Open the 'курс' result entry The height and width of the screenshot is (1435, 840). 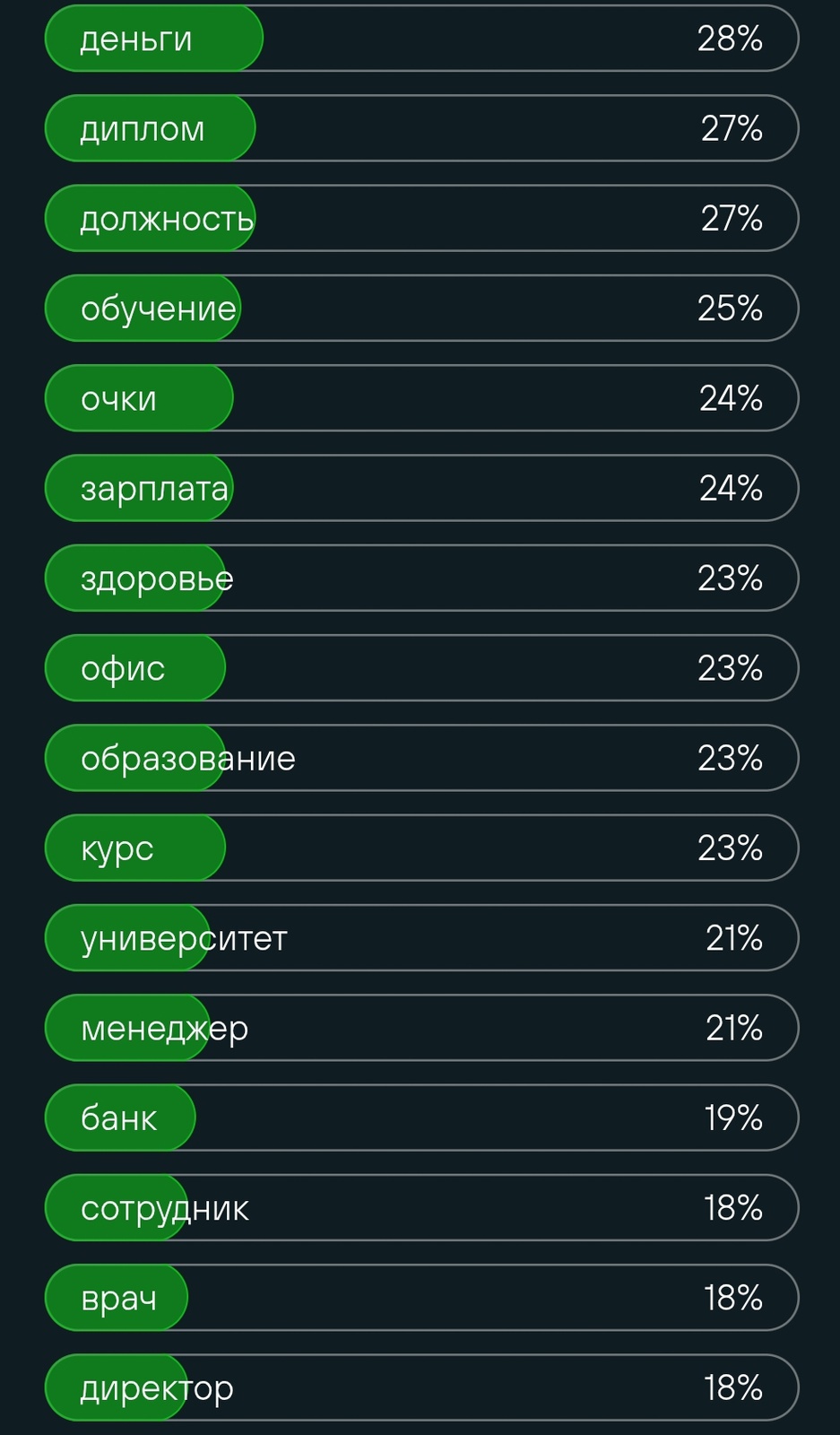pyautogui.click(x=421, y=848)
